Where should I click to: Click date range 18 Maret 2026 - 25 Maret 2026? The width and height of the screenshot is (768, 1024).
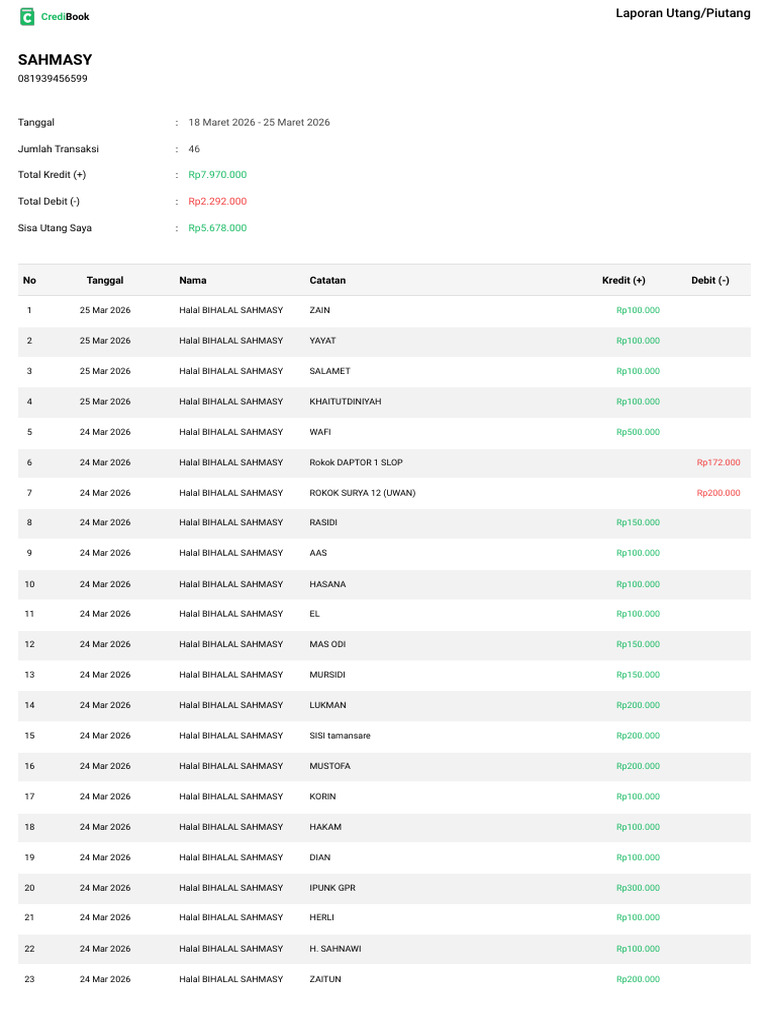259,122
